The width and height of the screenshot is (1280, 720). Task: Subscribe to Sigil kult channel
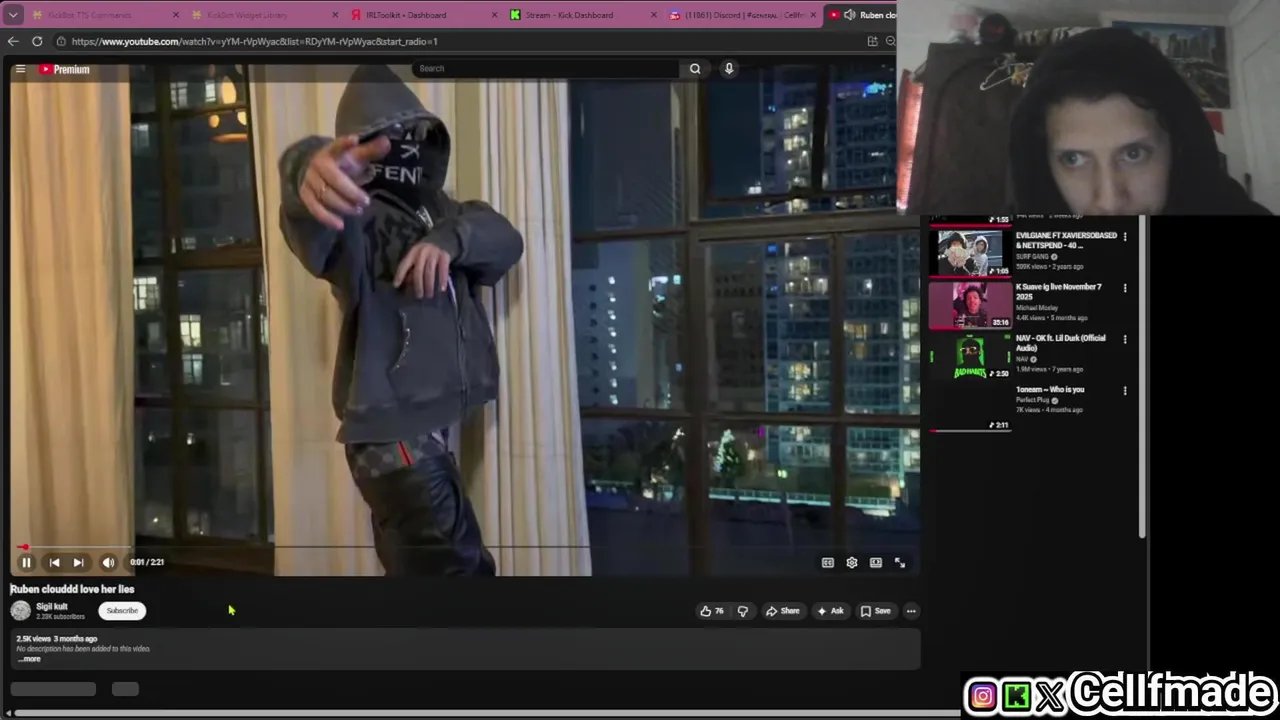[x=122, y=611]
